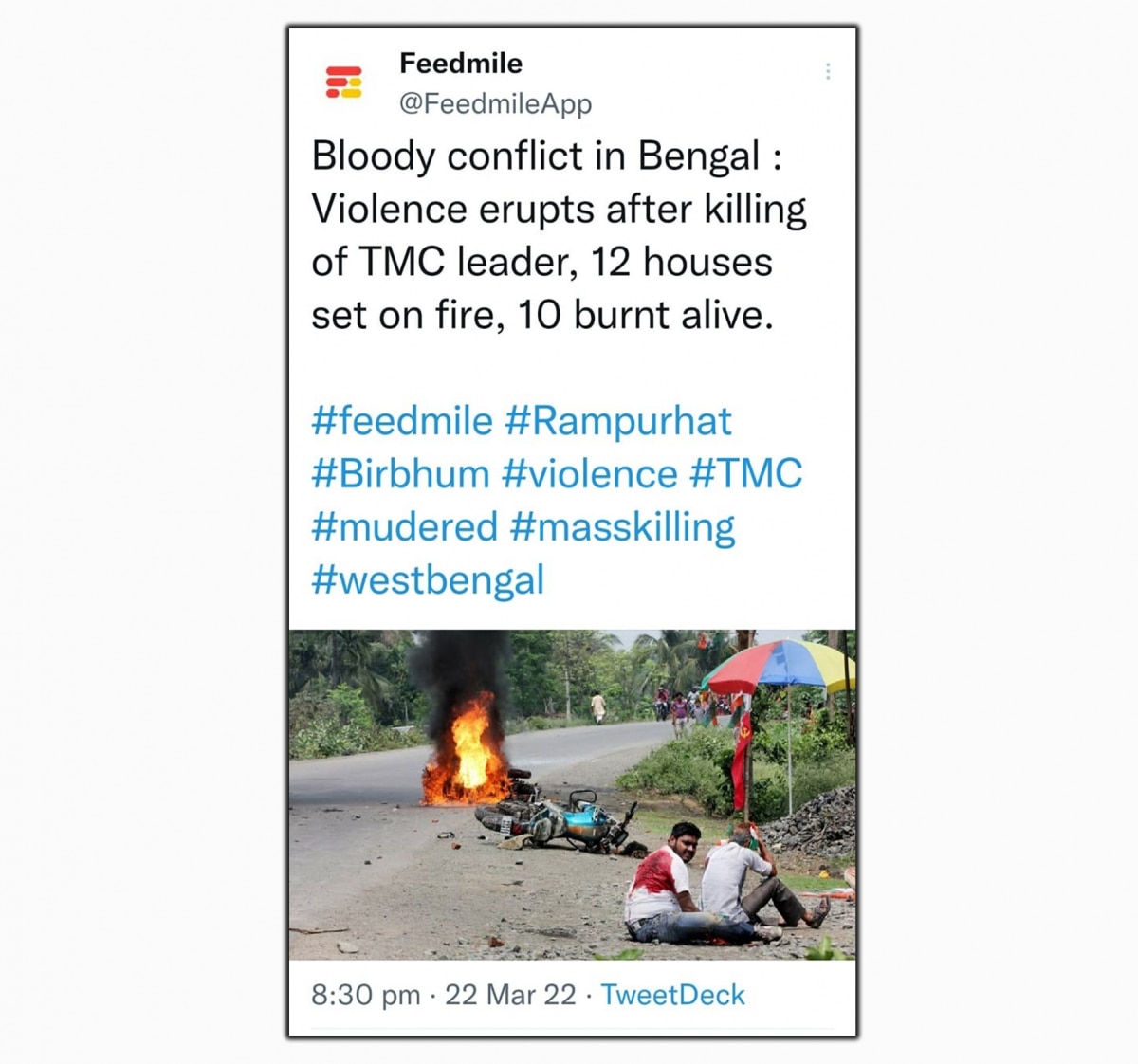Open the #feedmile hashtag
The height and width of the screenshot is (1064, 1138).
[x=402, y=421]
